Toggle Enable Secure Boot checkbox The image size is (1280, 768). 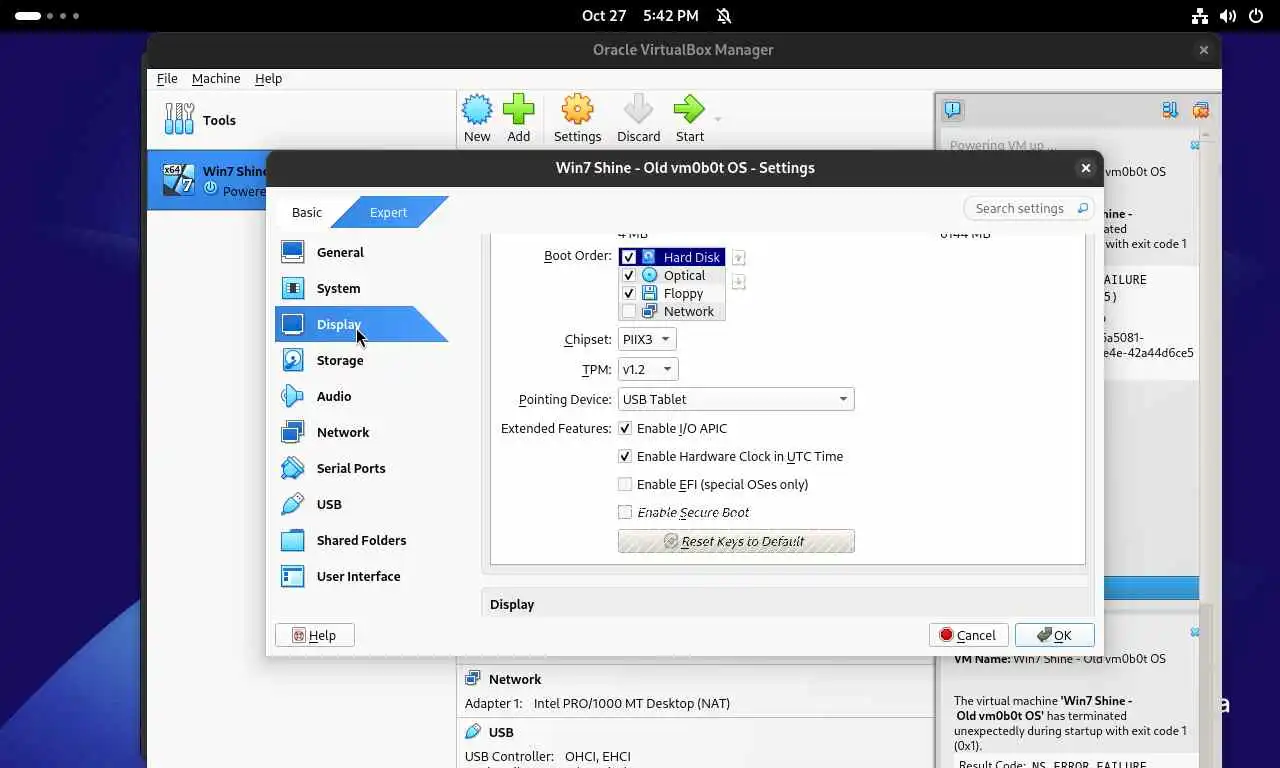click(x=625, y=512)
